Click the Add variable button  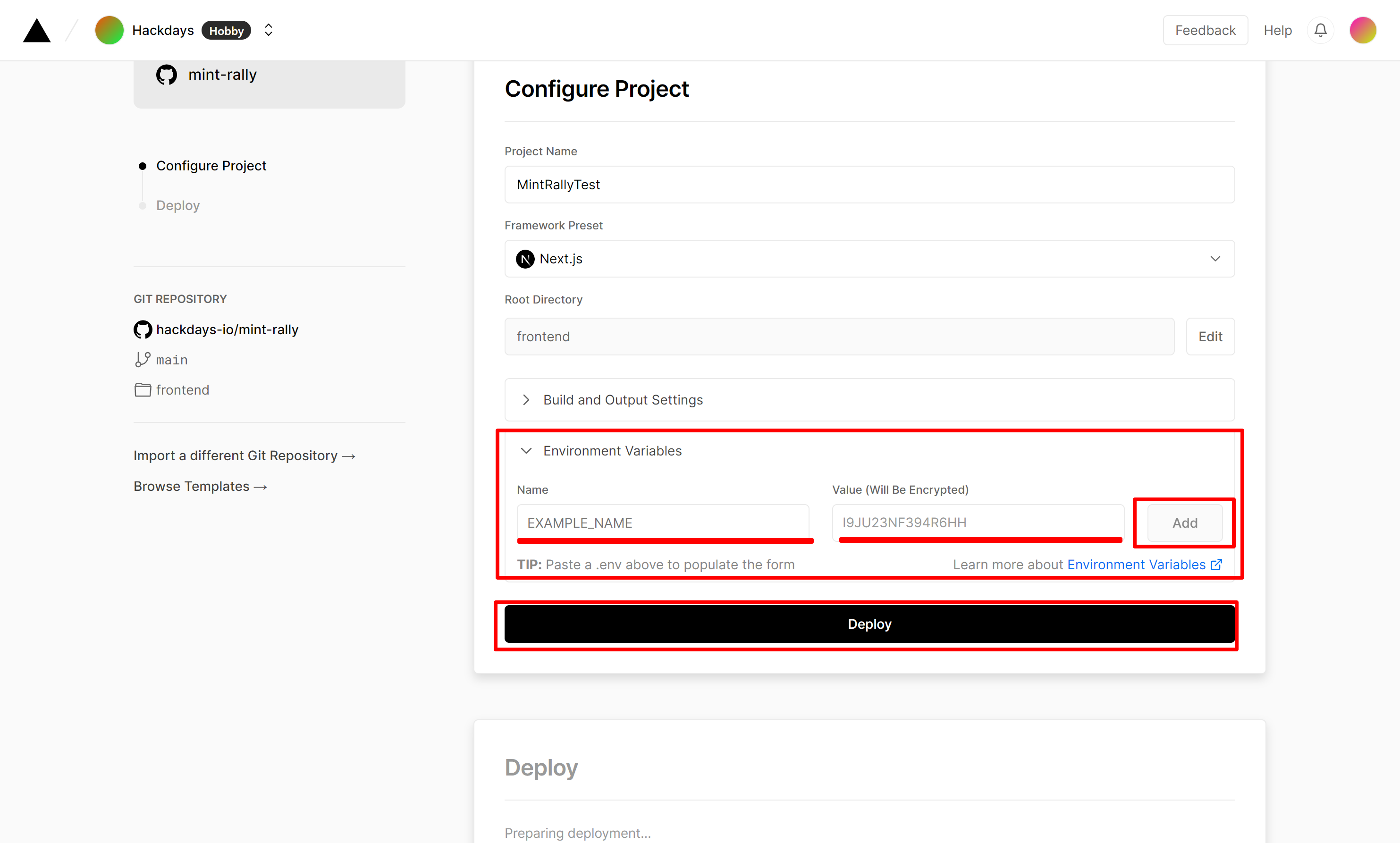pyautogui.click(x=1185, y=523)
